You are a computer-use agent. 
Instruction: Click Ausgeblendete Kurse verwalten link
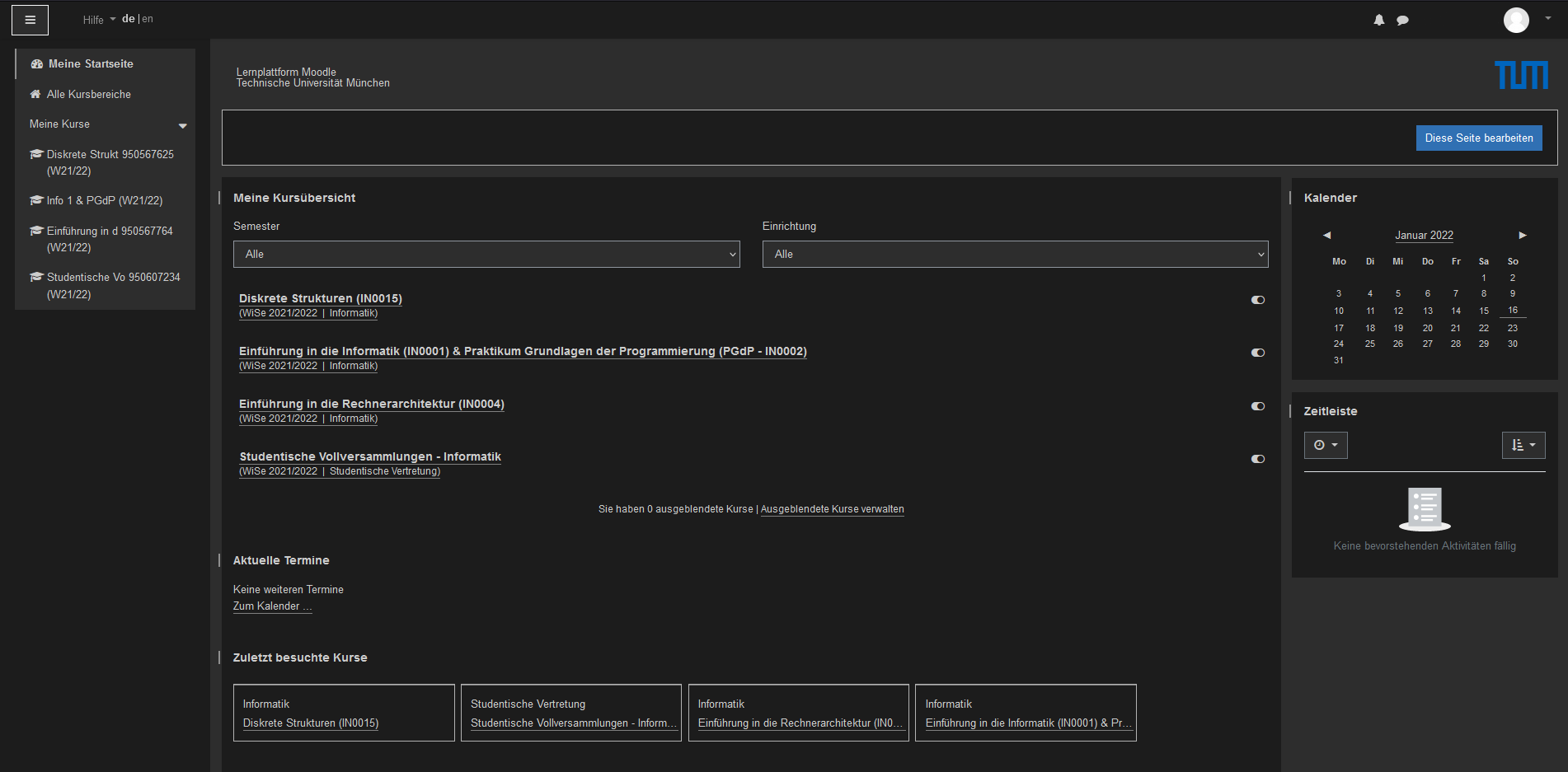832,509
